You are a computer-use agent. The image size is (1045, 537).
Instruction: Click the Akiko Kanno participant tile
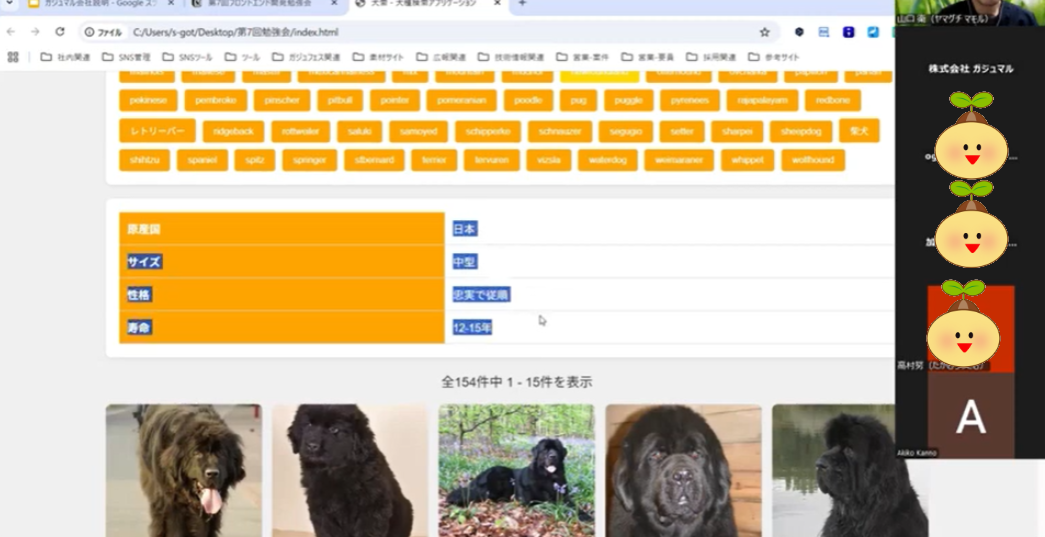pos(970,416)
